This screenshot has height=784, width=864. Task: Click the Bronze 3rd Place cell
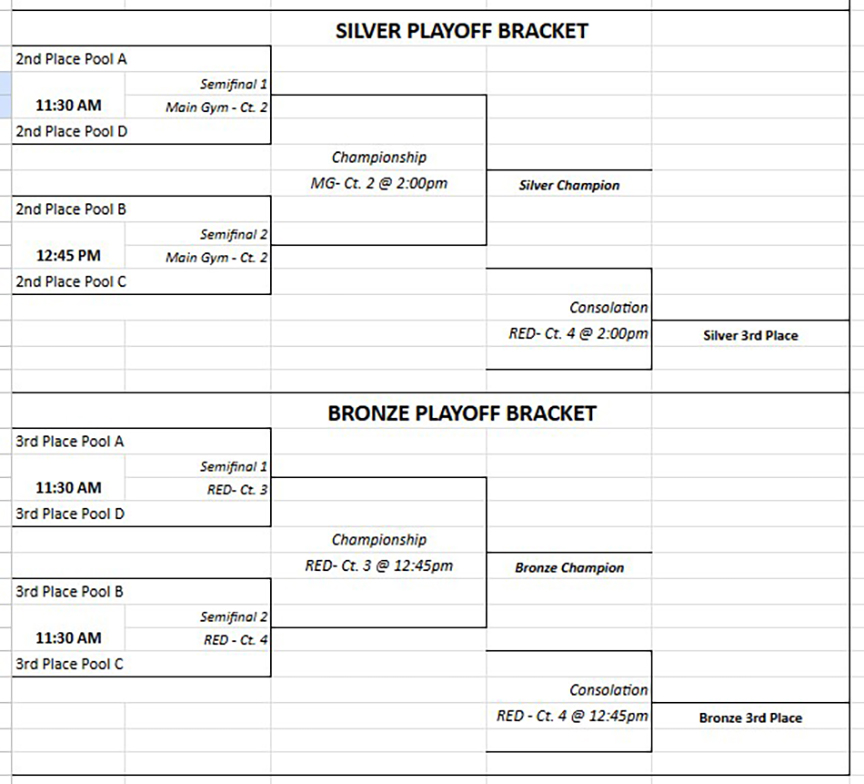tap(750, 718)
